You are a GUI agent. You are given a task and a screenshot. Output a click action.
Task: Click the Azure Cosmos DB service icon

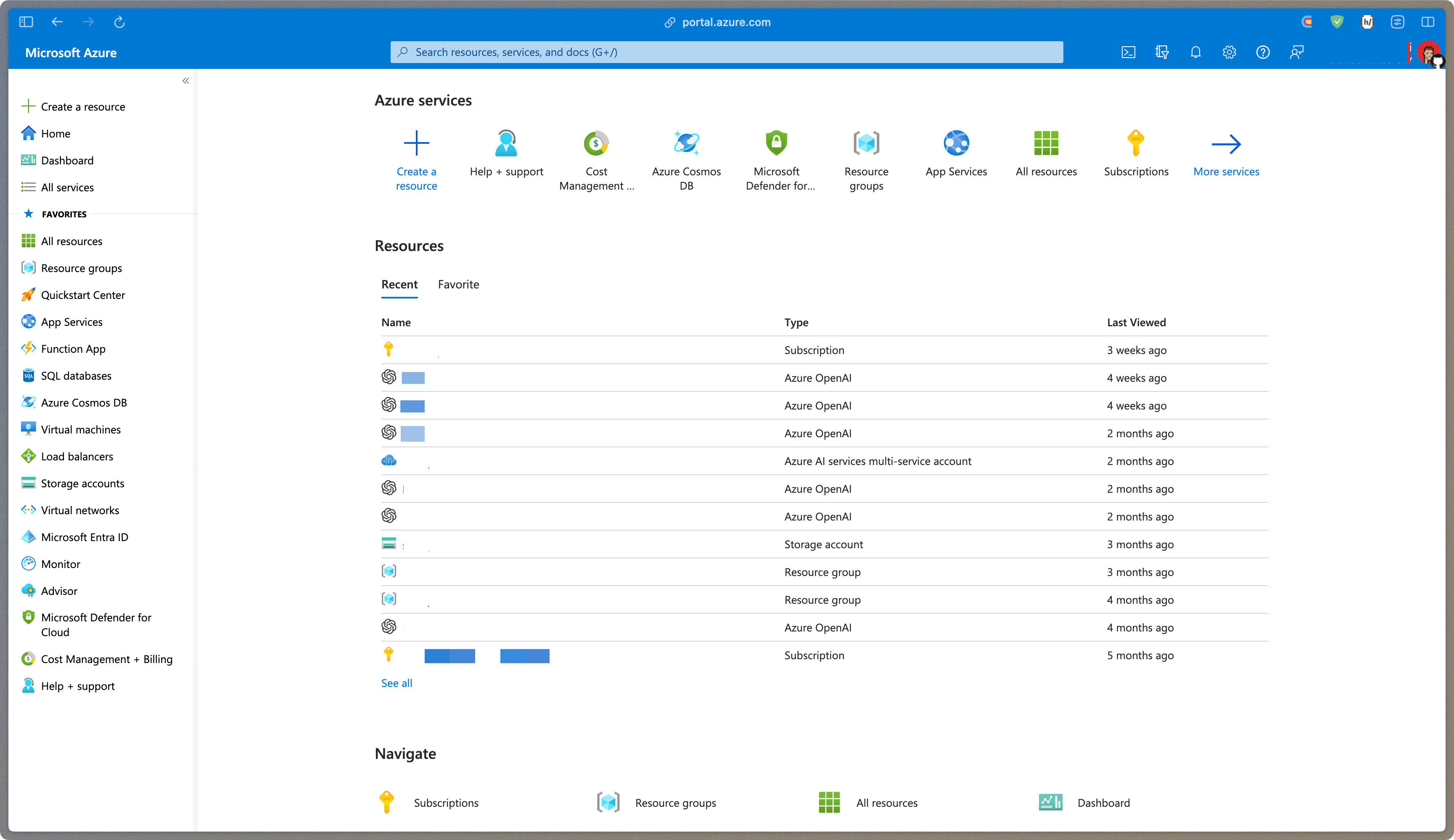coord(686,143)
